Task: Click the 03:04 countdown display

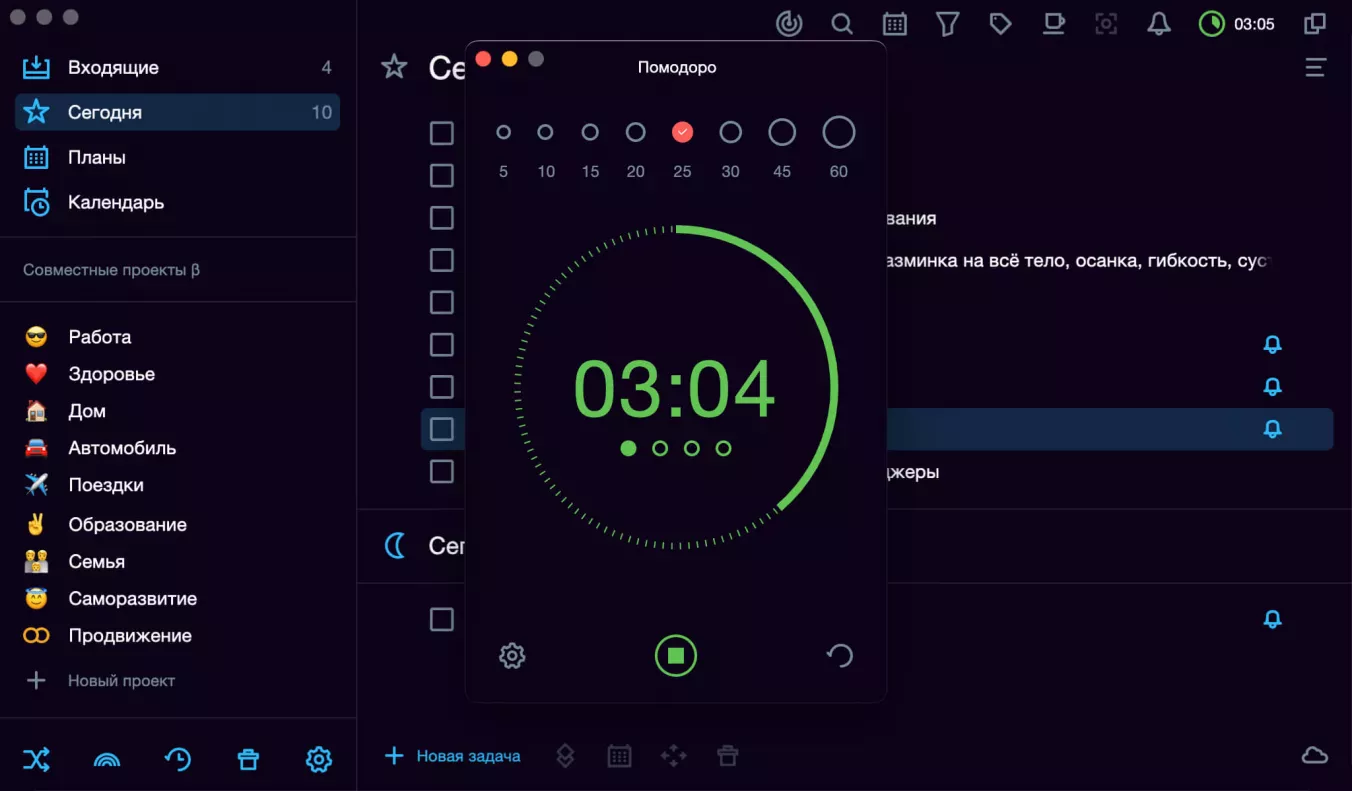Action: click(x=675, y=389)
